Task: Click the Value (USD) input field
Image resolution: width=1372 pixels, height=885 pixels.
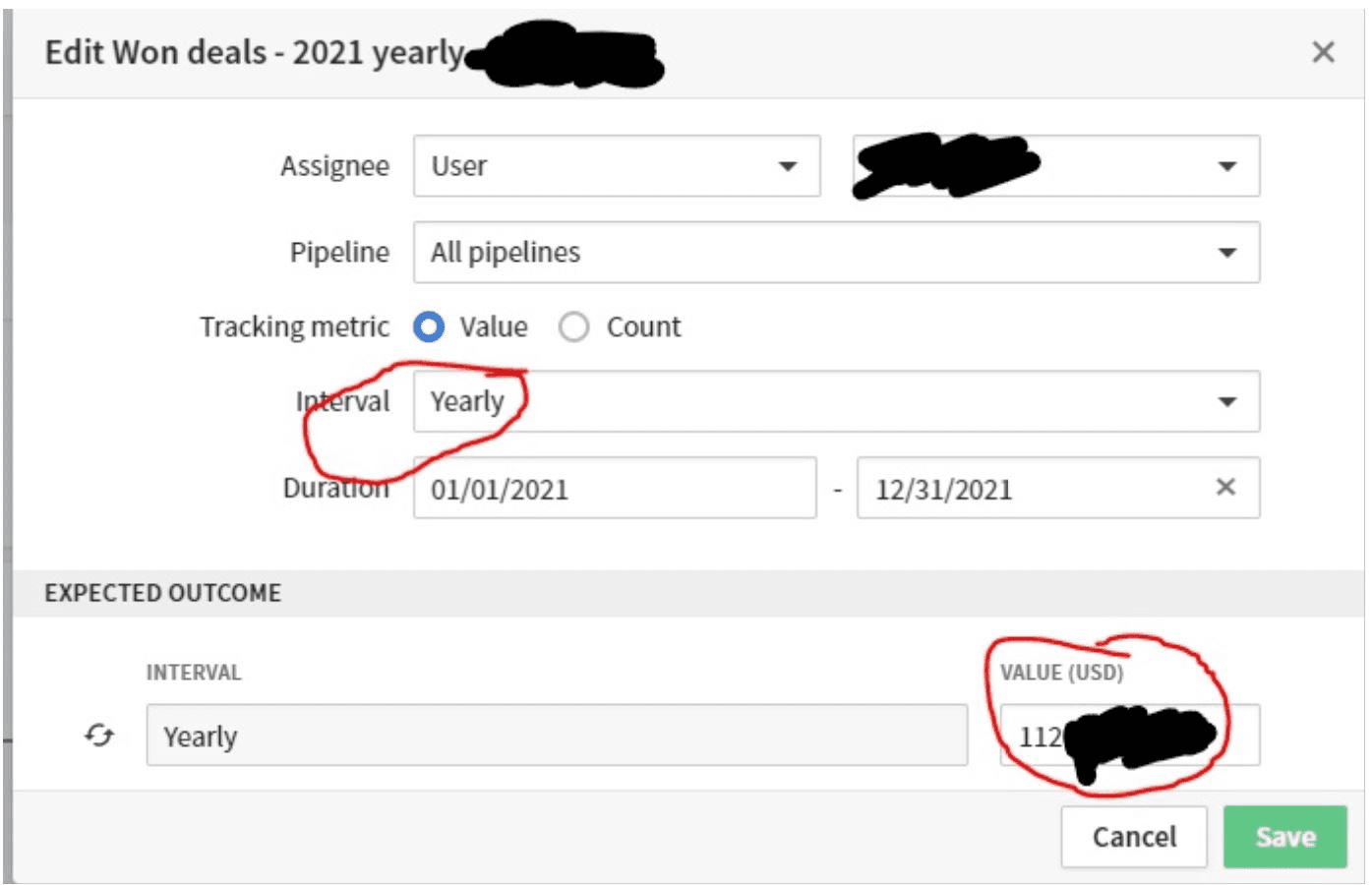Action: [x=1130, y=736]
